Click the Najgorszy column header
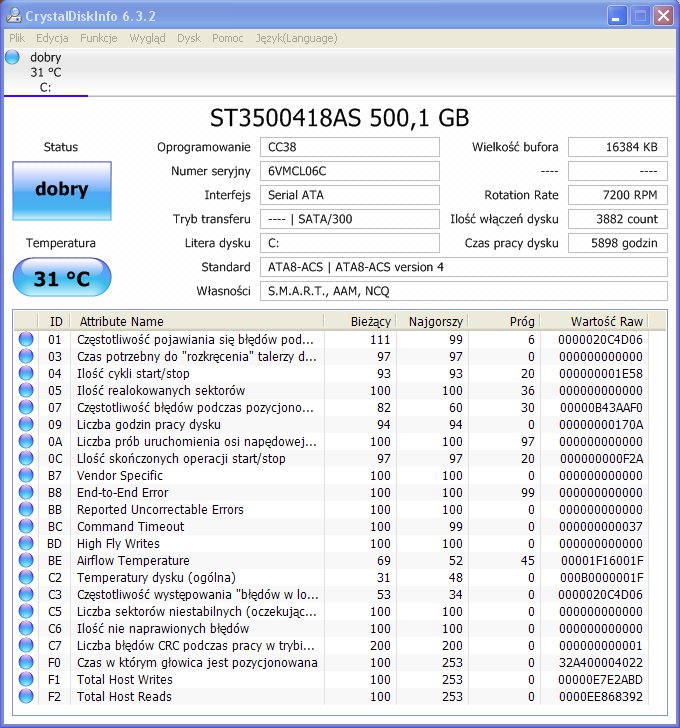Screen dimensions: 680x728 pos(432,321)
